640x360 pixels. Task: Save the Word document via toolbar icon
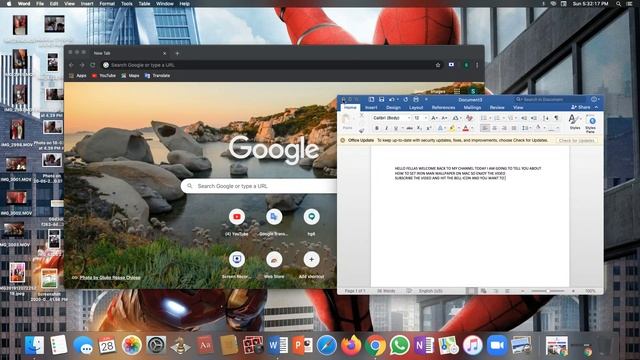pyautogui.click(x=381, y=99)
